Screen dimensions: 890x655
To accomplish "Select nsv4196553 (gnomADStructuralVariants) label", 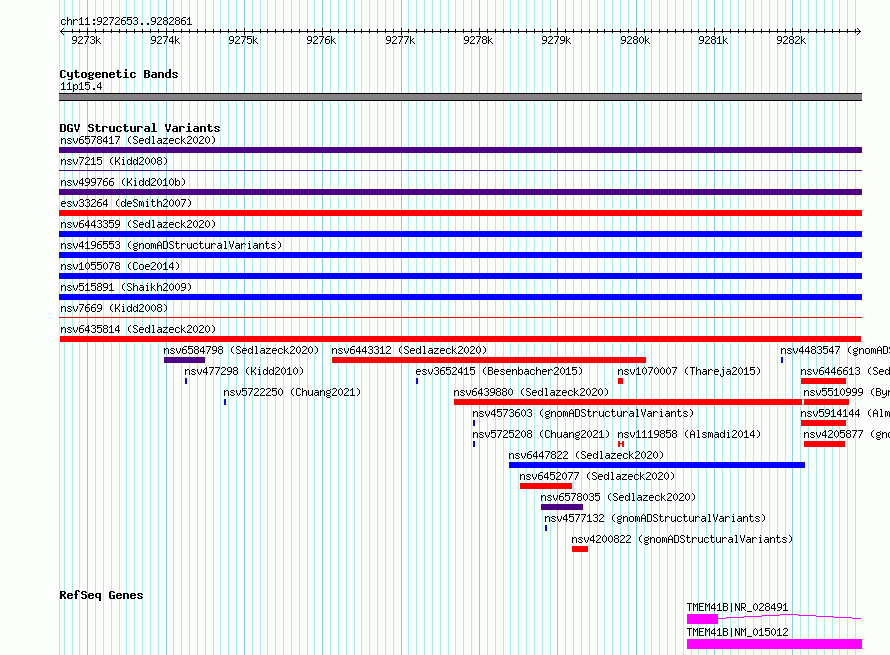I will point(171,245).
